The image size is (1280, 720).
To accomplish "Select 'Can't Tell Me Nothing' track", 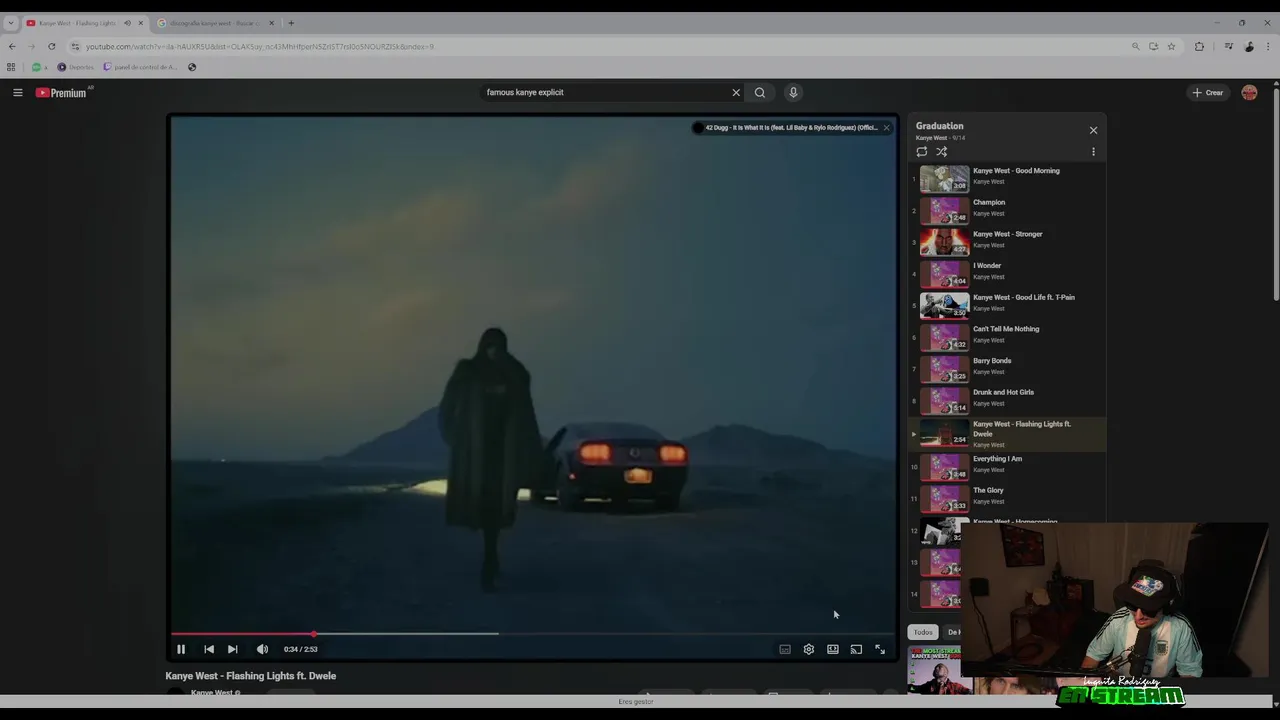I will [x=1008, y=336].
